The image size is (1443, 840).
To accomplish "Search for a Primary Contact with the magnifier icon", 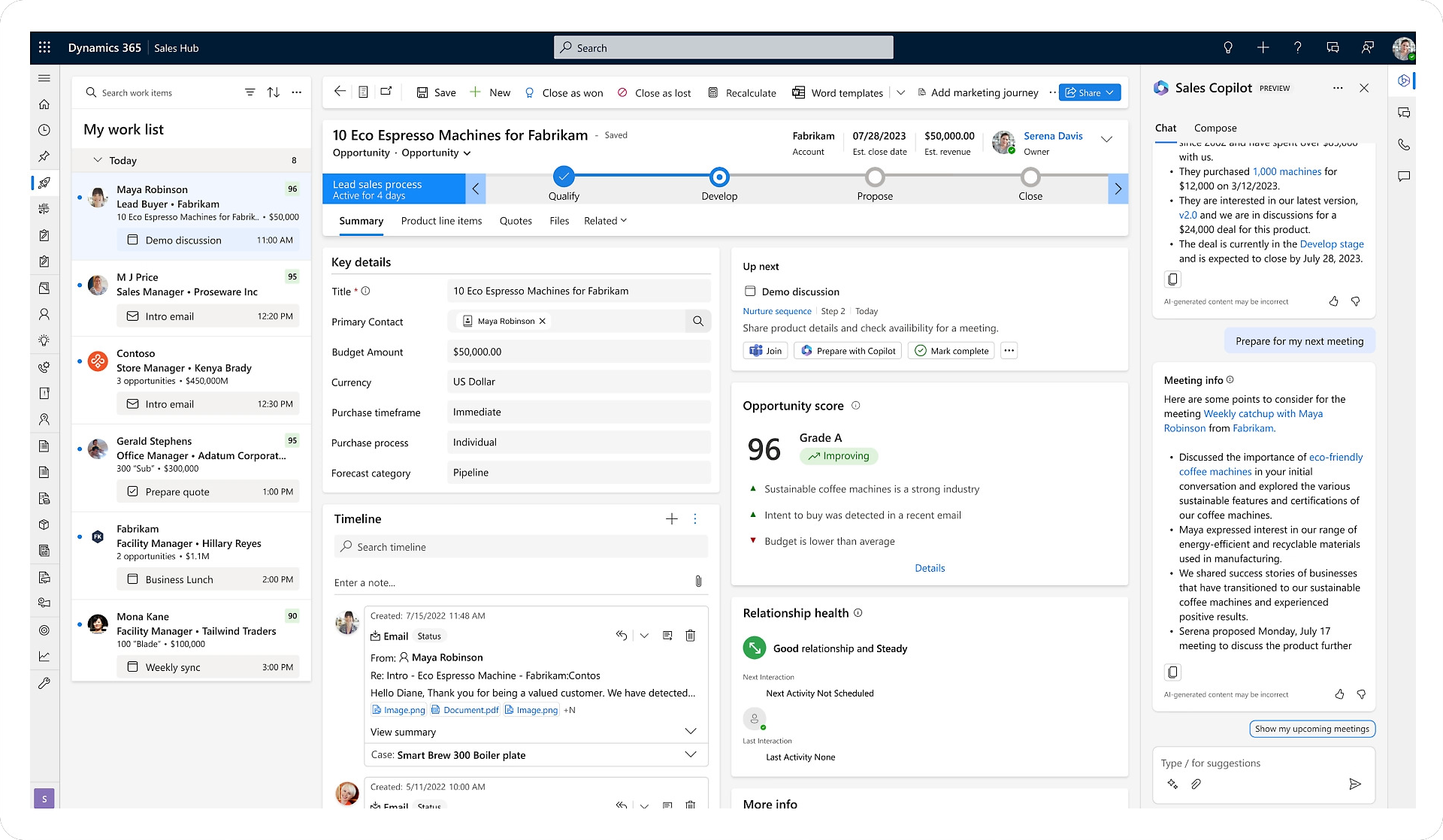I will click(698, 321).
